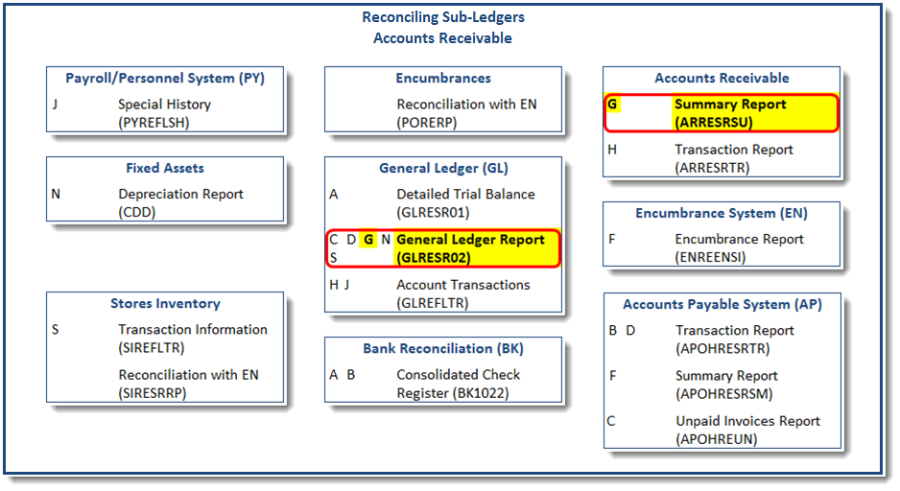Open Accounts Payable Transaction Report (APOHRESRTR)
900x491 pixels.
[x=735, y=339]
